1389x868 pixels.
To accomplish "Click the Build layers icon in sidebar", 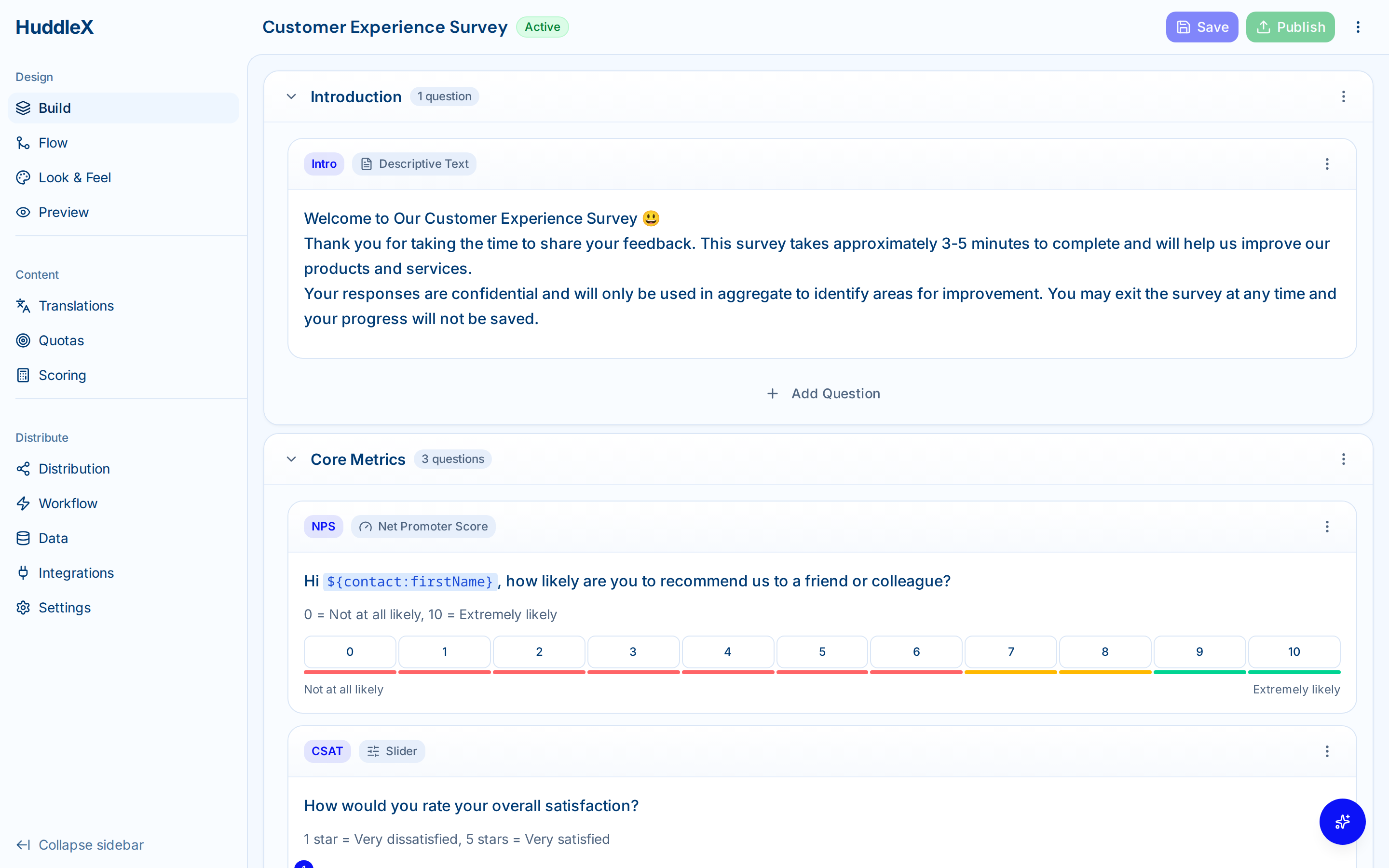I will pyautogui.click(x=23, y=108).
